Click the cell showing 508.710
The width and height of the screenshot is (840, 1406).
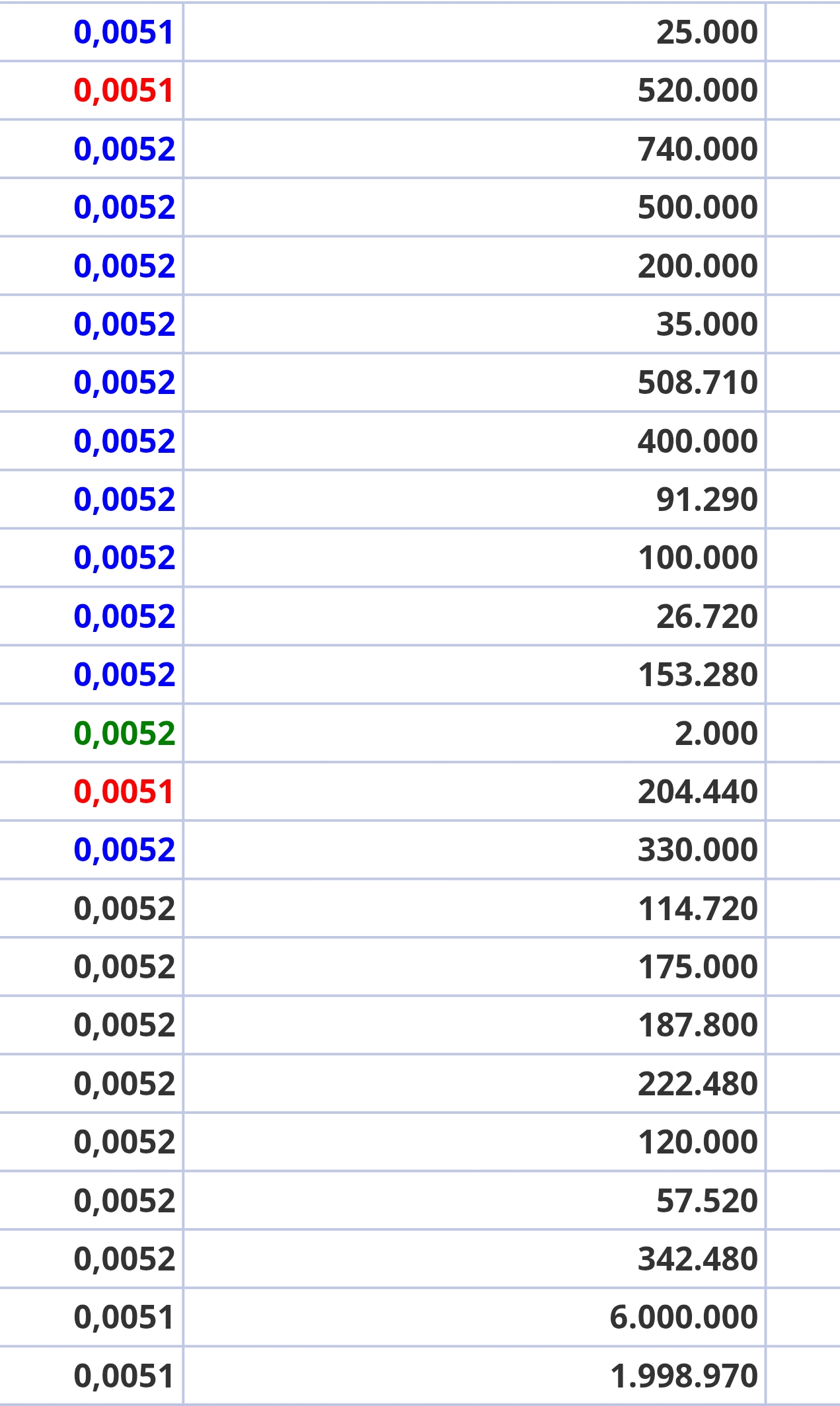475,382
